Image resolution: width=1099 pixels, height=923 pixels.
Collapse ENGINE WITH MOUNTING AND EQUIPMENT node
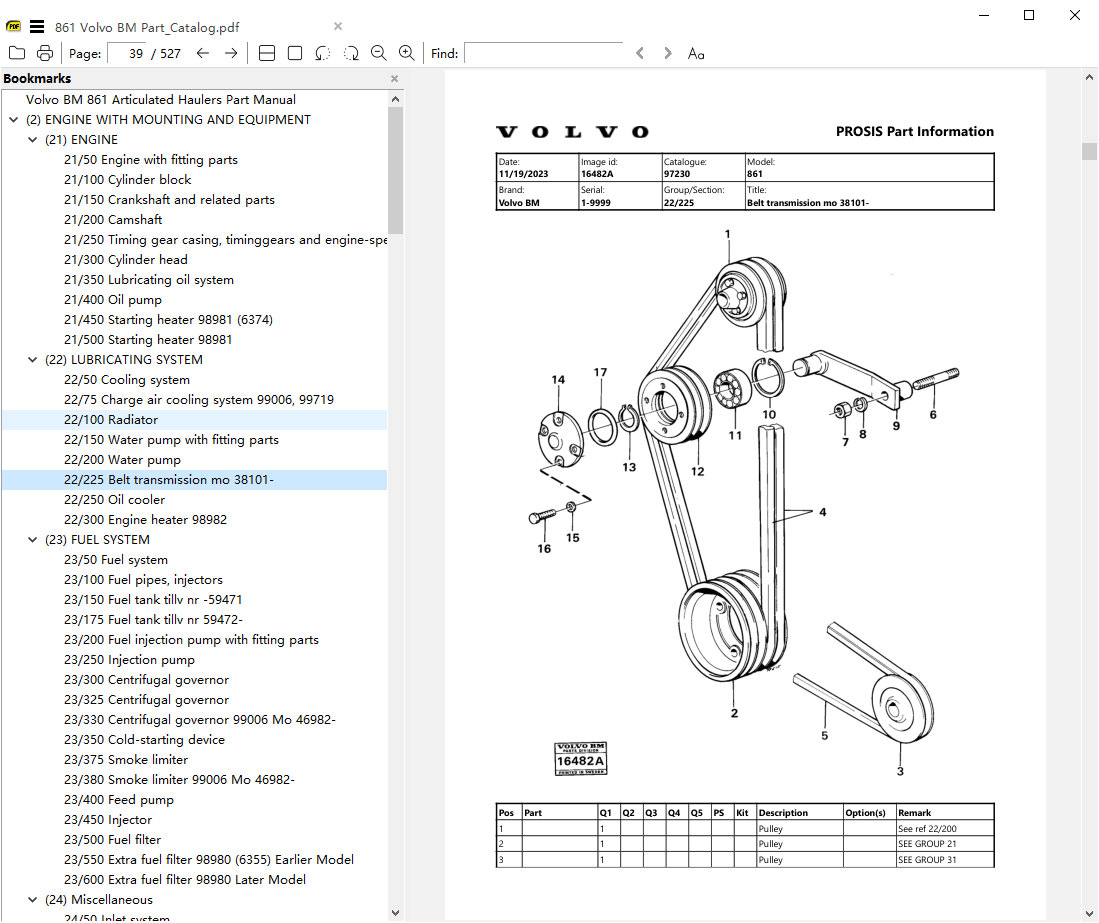tap(13, 120)
